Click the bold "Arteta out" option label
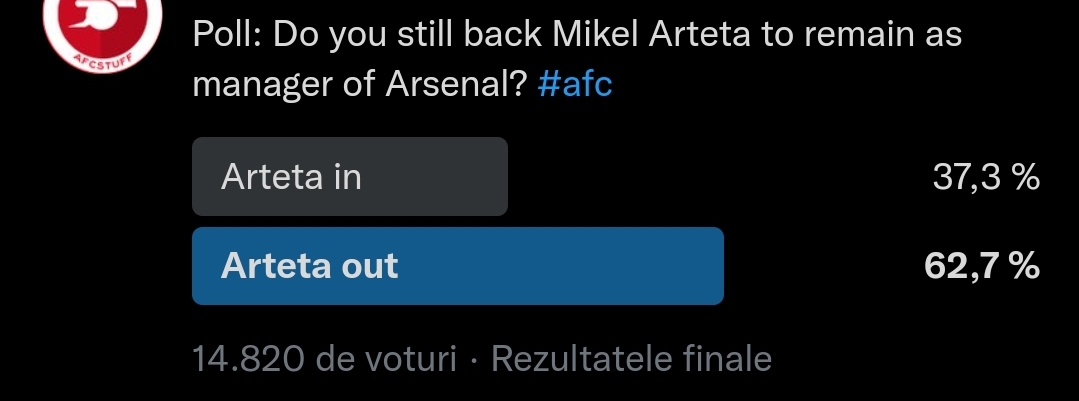Viewport: 1079px width, 401px height. 309,266
